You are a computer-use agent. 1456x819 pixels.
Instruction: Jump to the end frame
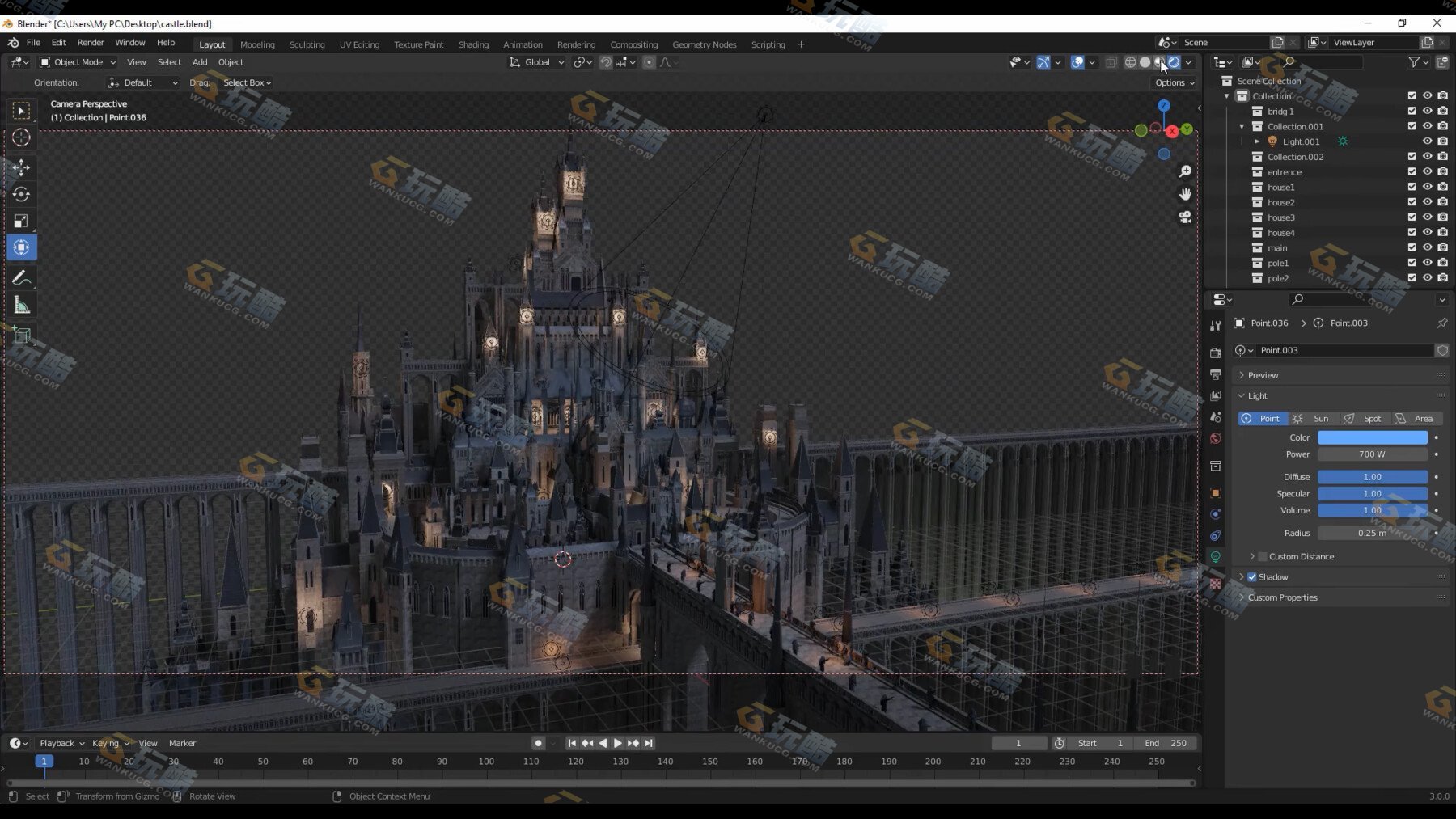tap(649, 743)
